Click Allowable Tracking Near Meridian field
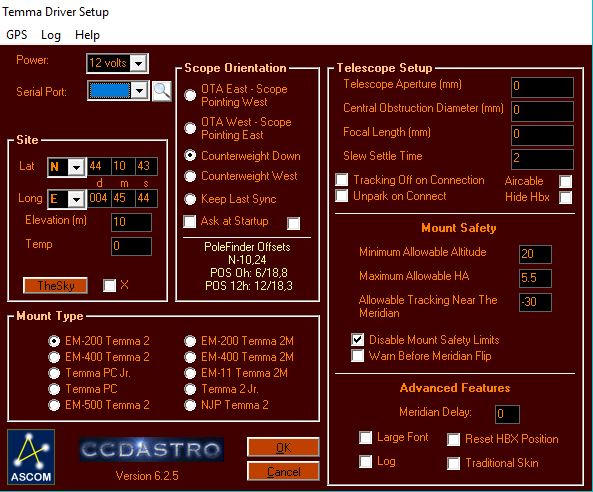593x492 pixels. tap(536, 302)
